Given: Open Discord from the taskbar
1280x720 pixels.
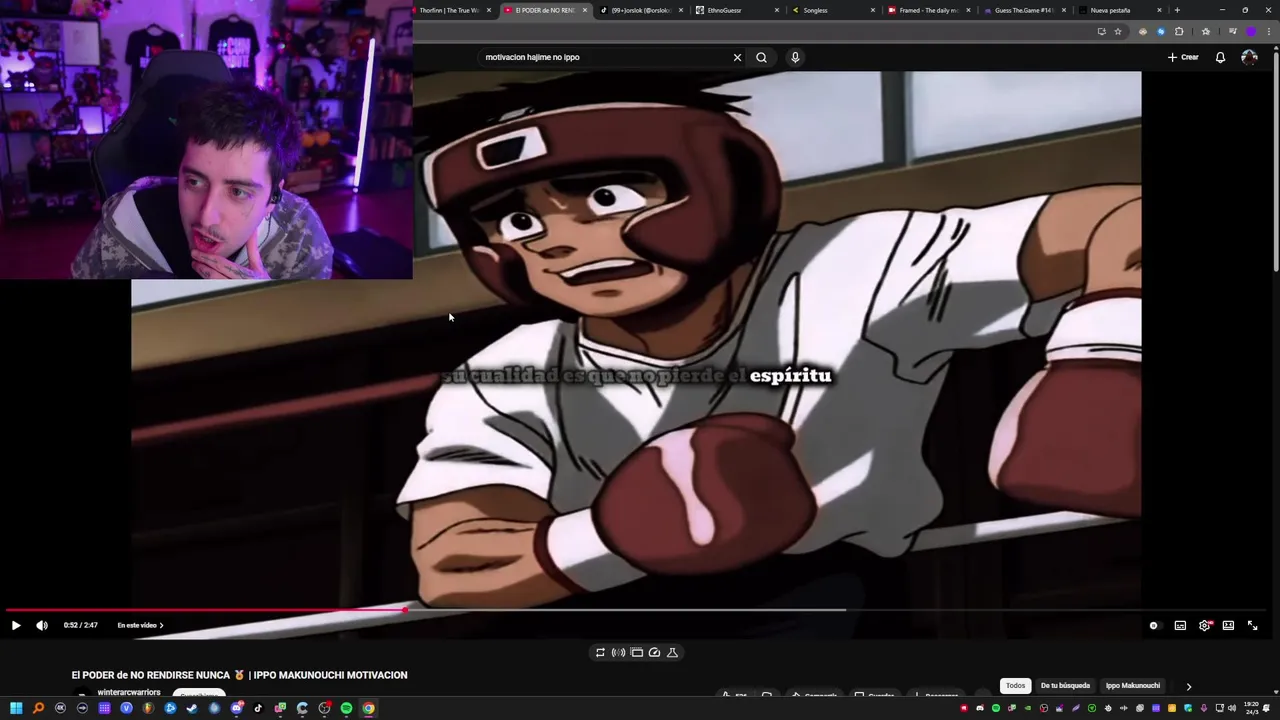Looking at the screenshot, I should click(236, 708).
